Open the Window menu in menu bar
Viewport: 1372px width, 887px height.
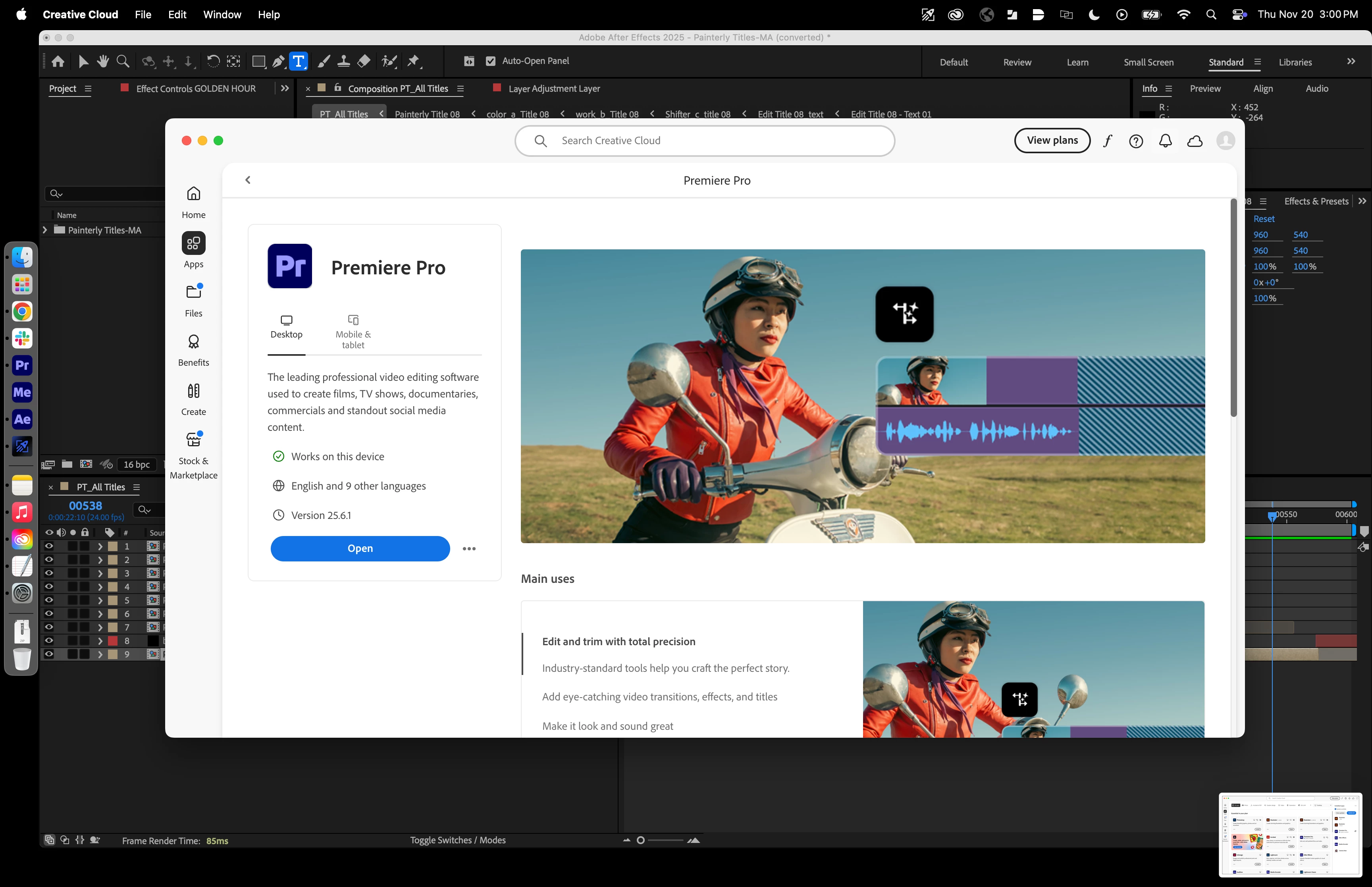(x=222, y=14)
